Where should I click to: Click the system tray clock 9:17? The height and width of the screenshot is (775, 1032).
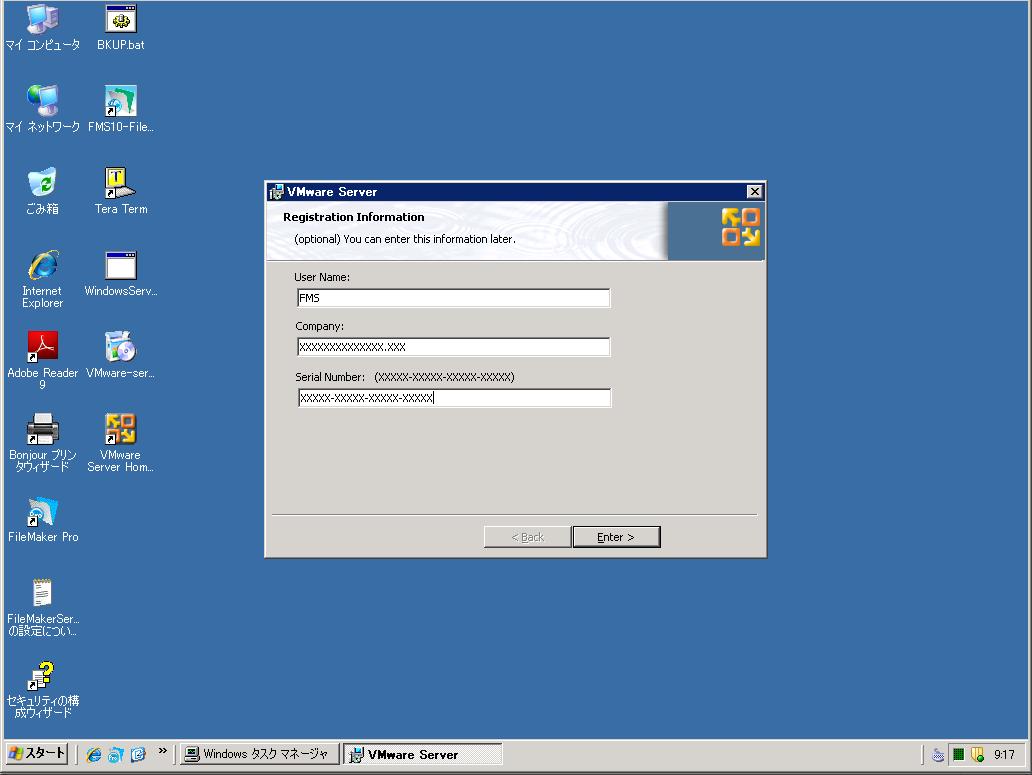1004,755
